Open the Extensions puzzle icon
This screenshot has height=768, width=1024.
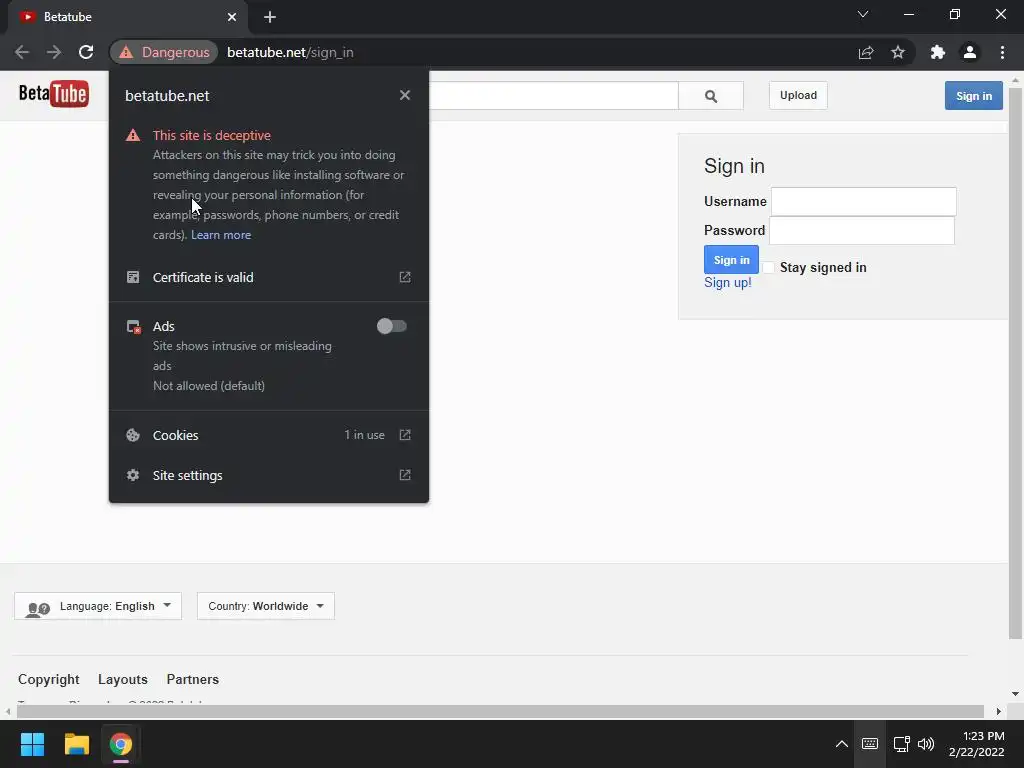938,52
